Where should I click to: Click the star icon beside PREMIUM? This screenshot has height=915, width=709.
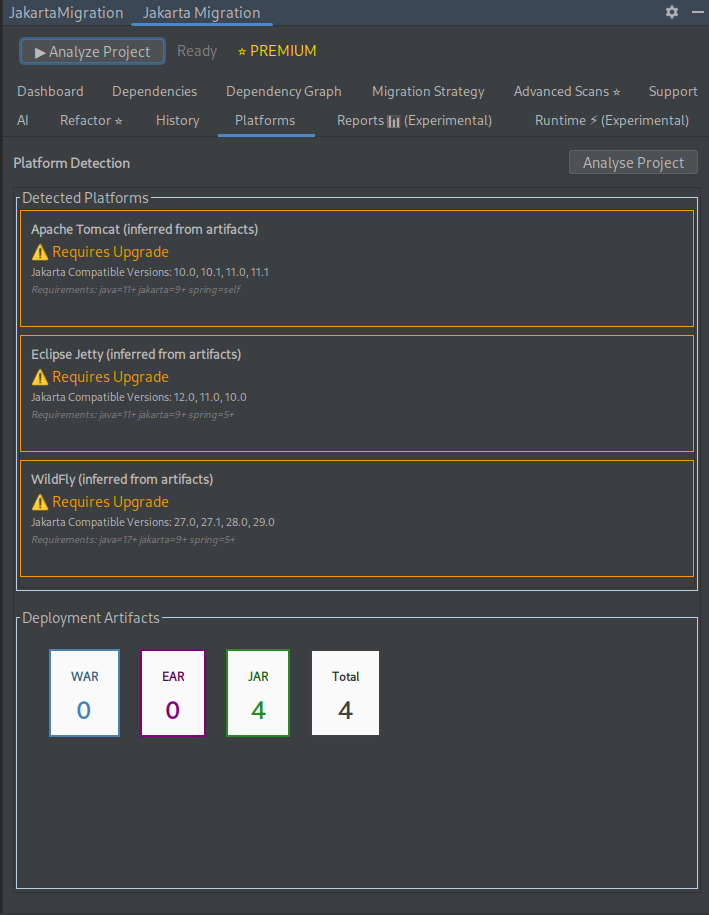[242, 52]
